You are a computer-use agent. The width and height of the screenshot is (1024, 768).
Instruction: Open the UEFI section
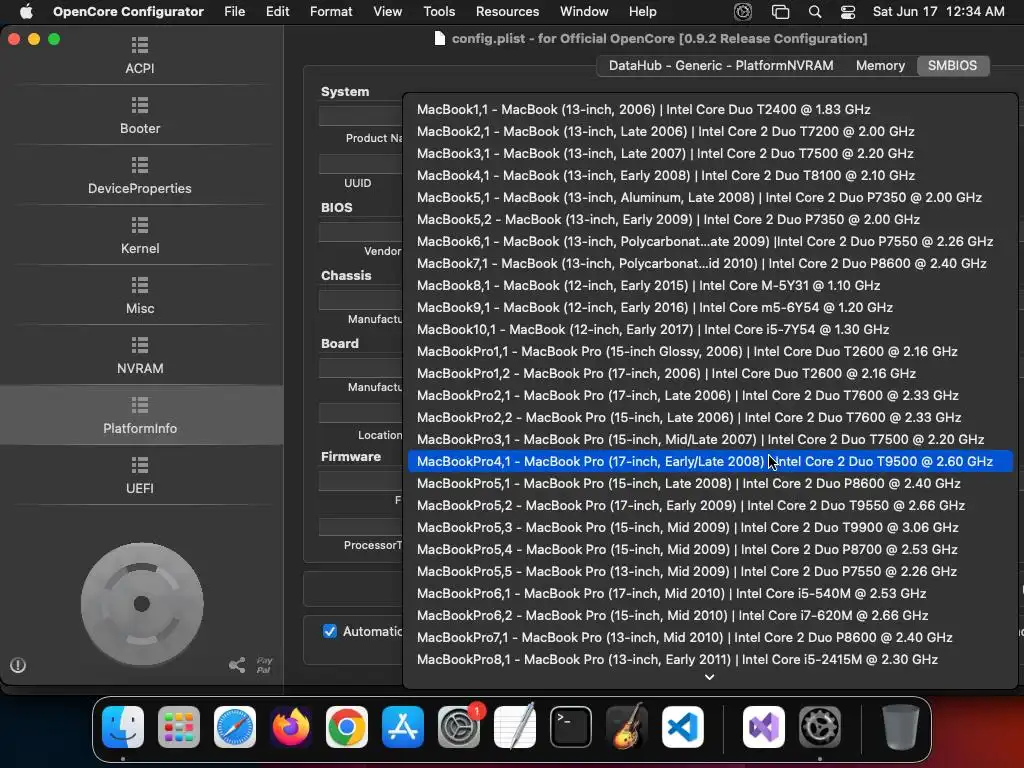140,476
